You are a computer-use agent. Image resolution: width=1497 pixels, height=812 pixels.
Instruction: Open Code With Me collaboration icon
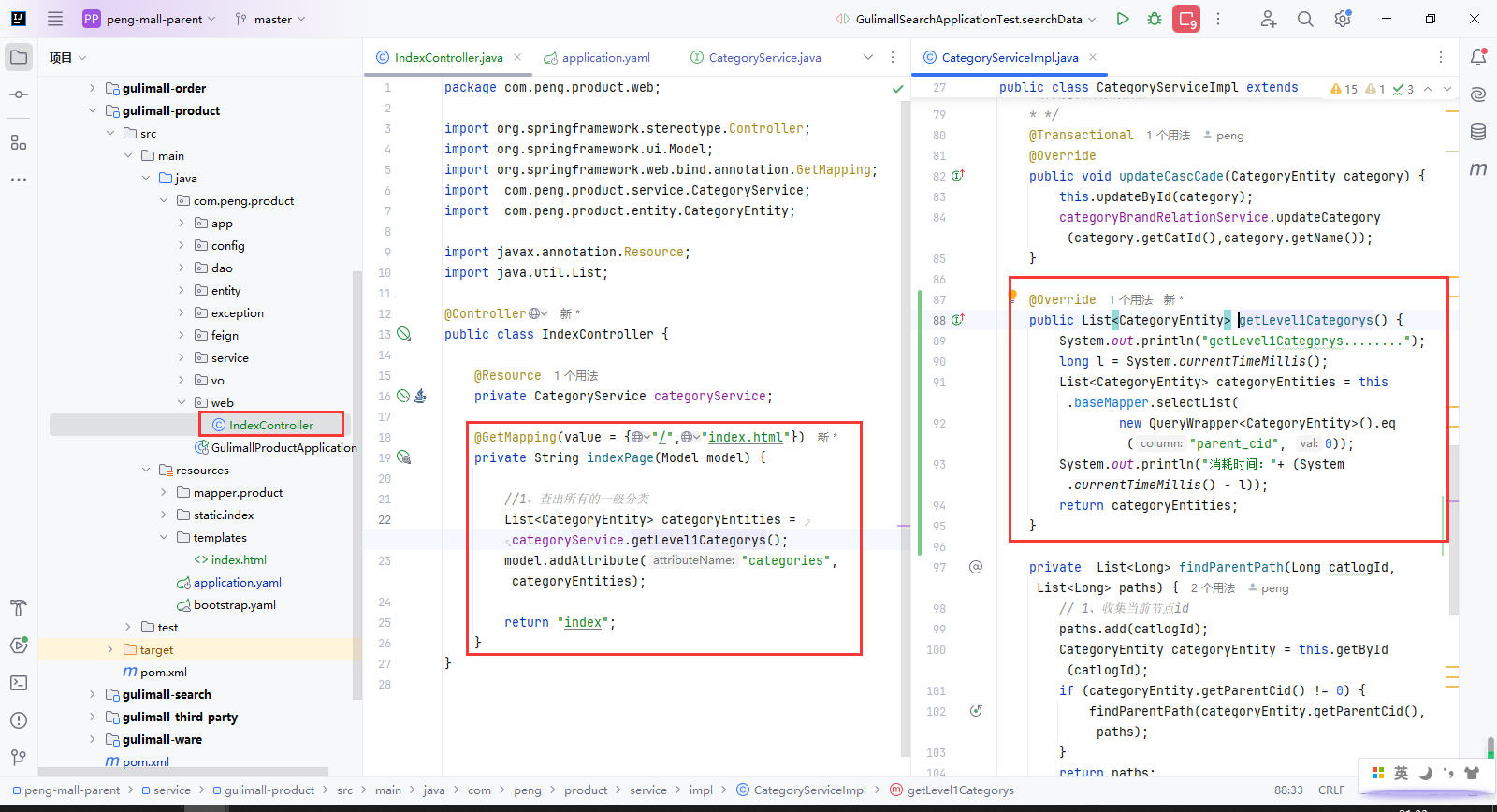coord(1268,19)
